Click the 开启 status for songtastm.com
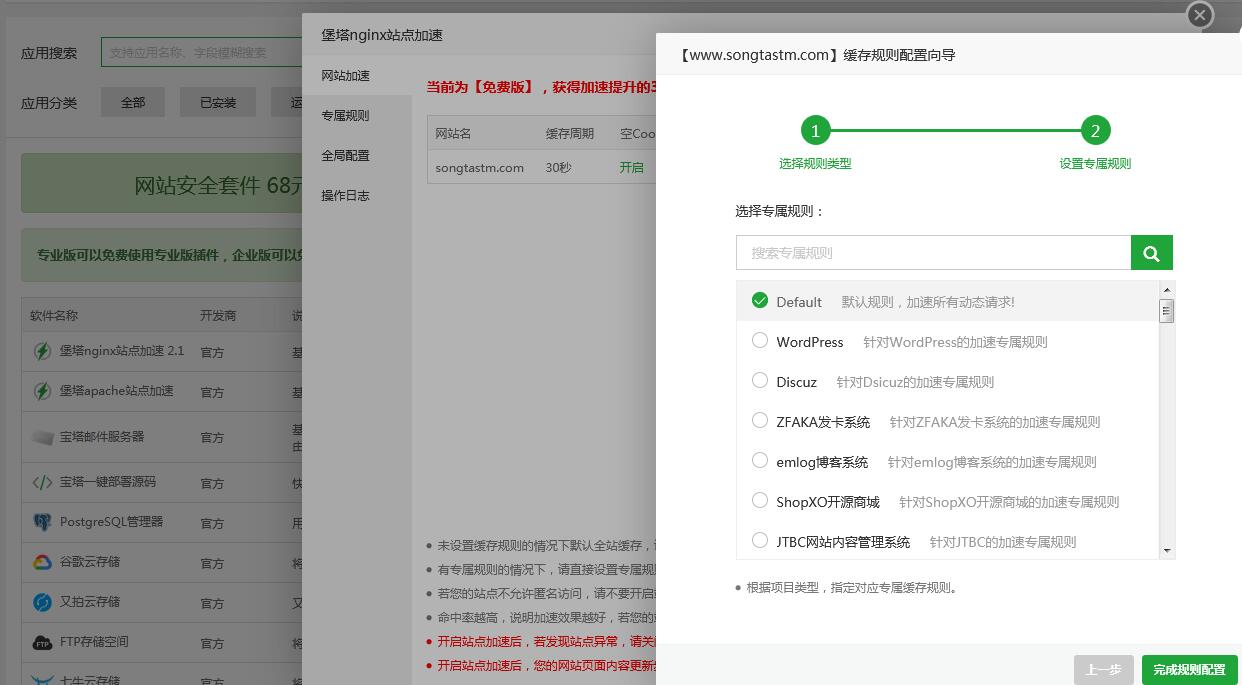The height and width of the screenshot is (685, 1242). pos(632,168)
